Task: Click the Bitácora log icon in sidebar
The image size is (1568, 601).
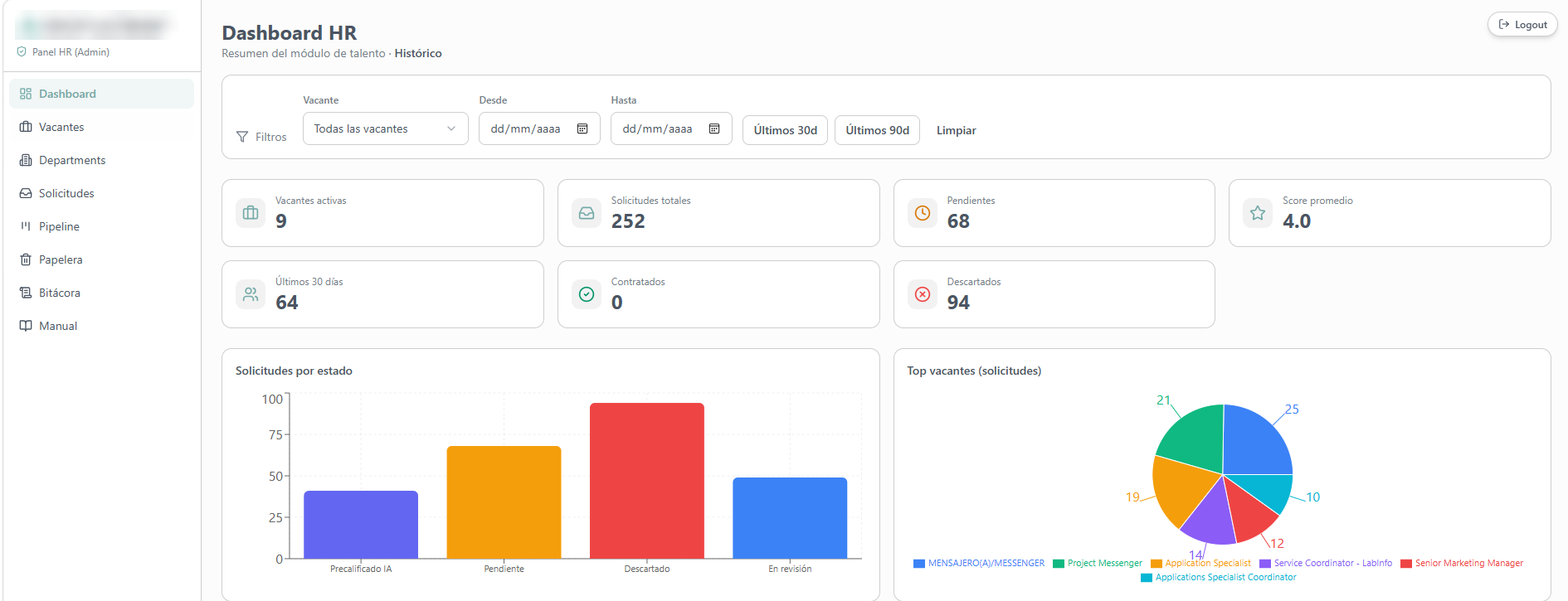Action: [26, 293]
